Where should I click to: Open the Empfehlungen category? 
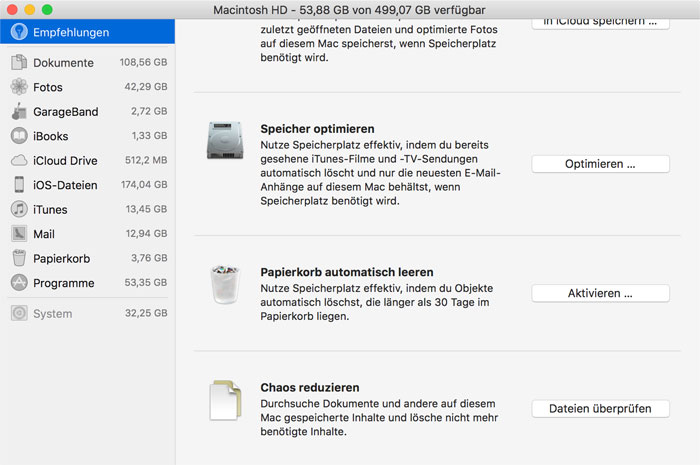click(x=88, y=32)
